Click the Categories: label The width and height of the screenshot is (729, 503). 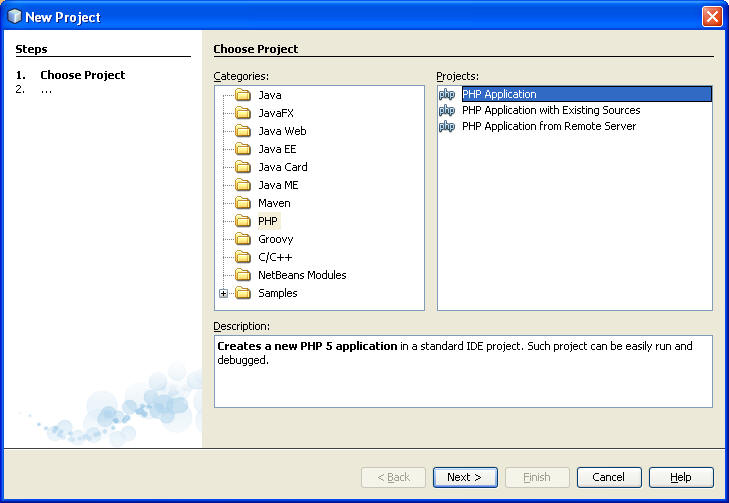(241, 76)
